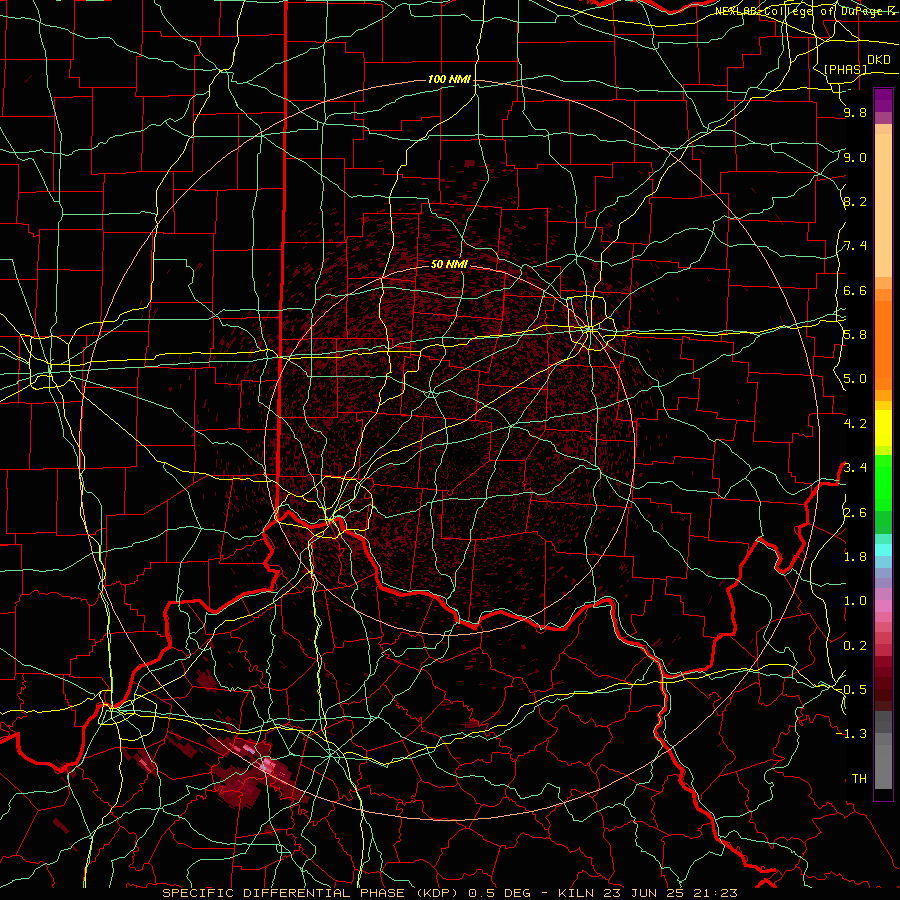Click the 9.0 value on the color scale
The width and height of the screenshot is (900, 900).
(855, 157)
